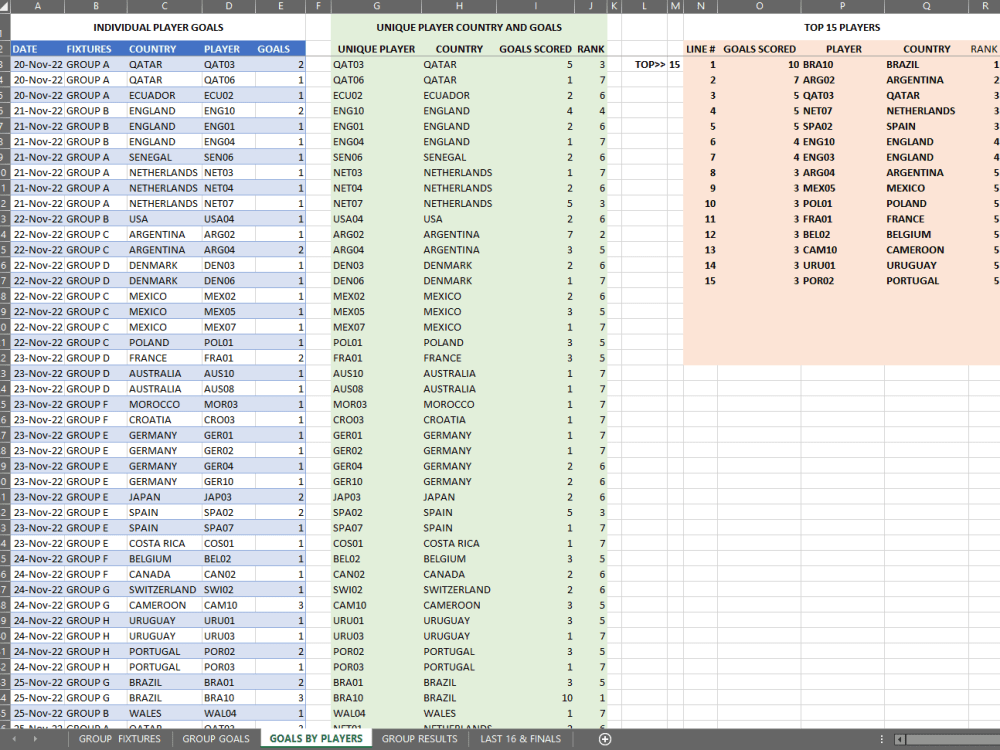The height and width of the screenshot is (750, 1000).
Task: Click INDIVIDUAL PLAYER GOALS title
Action: pos(158,27)
